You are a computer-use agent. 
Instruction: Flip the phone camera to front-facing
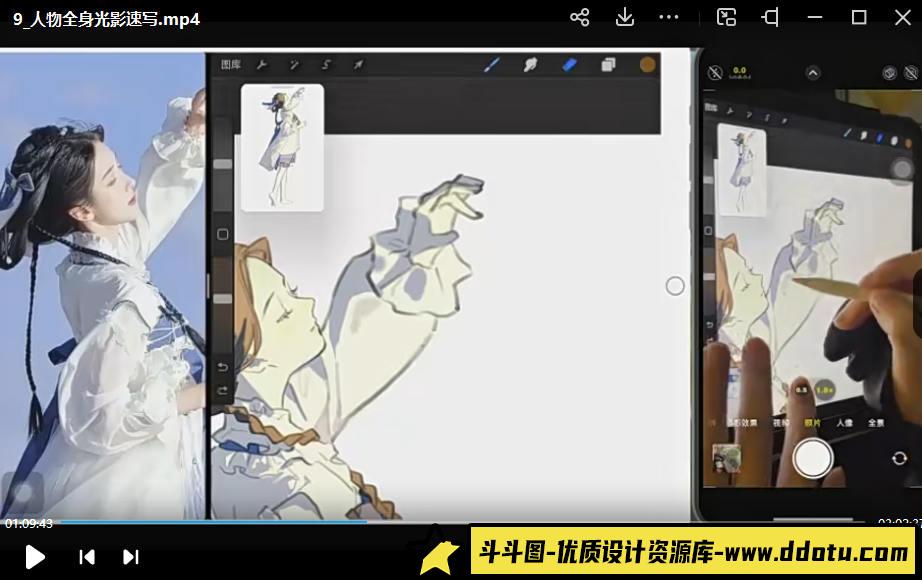pyautogui.click(x=899, y=457)
